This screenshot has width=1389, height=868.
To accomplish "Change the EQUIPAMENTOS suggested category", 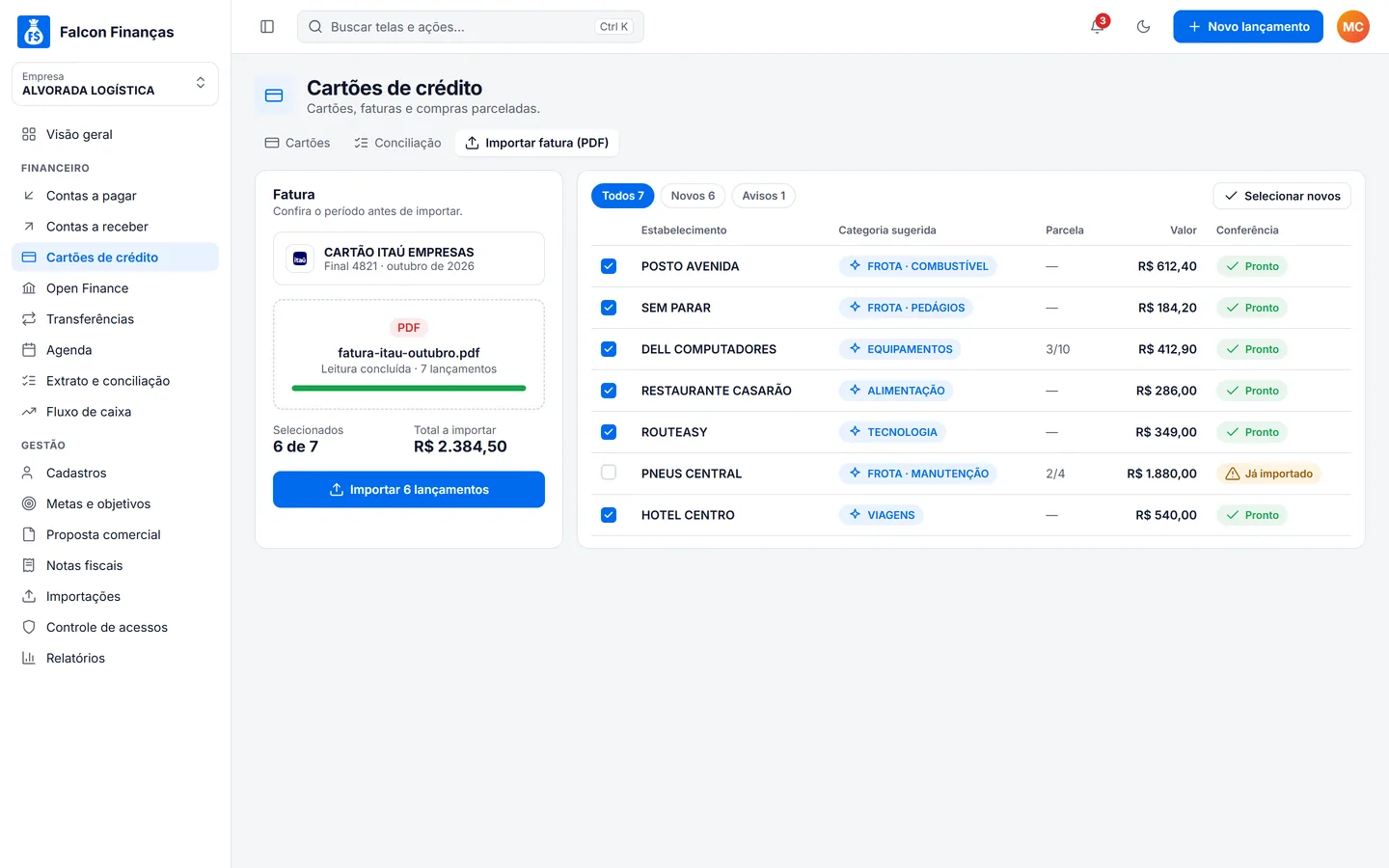I will tap(900, 349).
